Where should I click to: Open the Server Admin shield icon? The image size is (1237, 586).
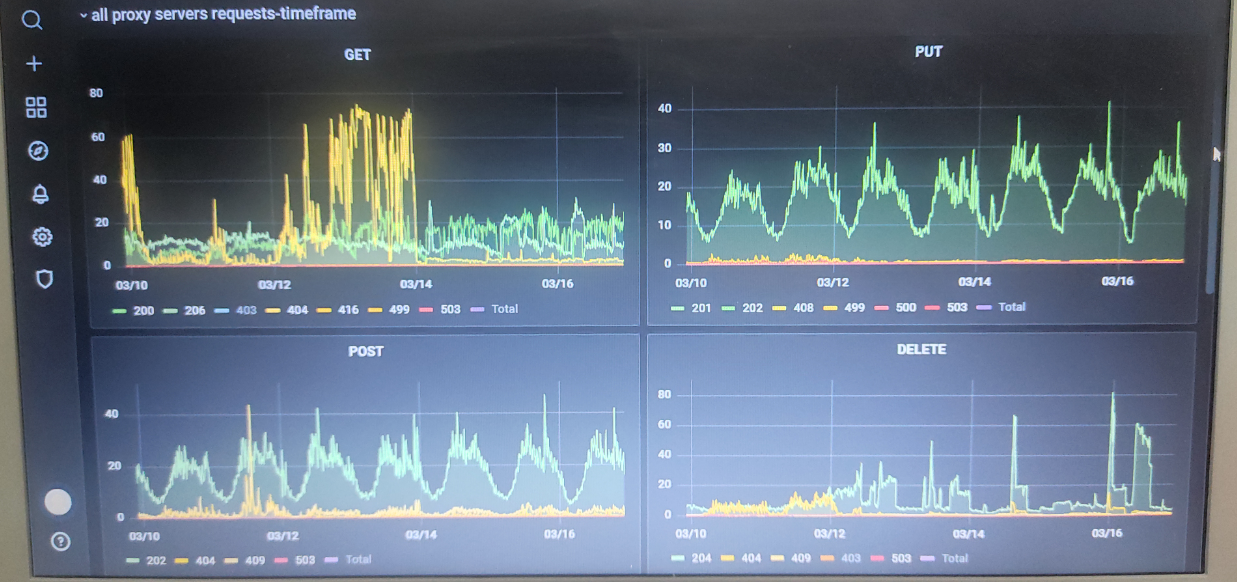tap(44, 279)
